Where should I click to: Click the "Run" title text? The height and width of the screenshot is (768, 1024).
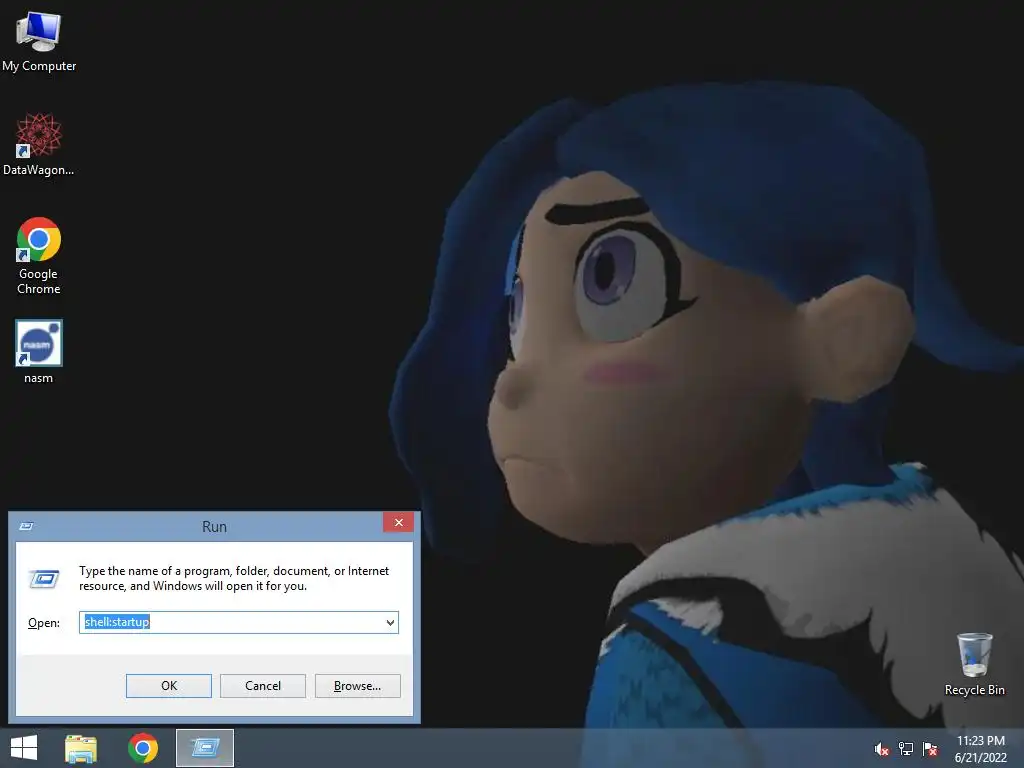pos(214,527)
